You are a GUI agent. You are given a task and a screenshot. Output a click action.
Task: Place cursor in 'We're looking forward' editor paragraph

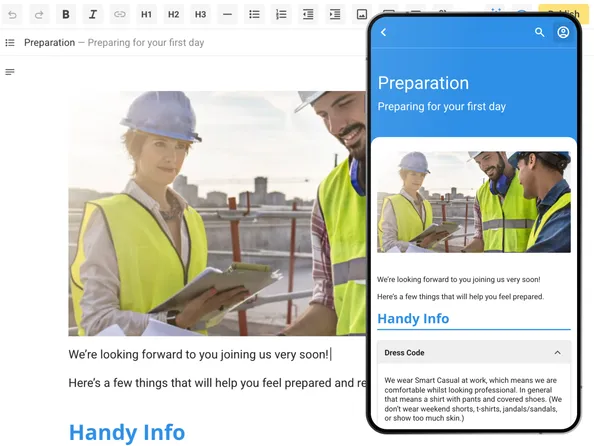[x=199, y=354]
